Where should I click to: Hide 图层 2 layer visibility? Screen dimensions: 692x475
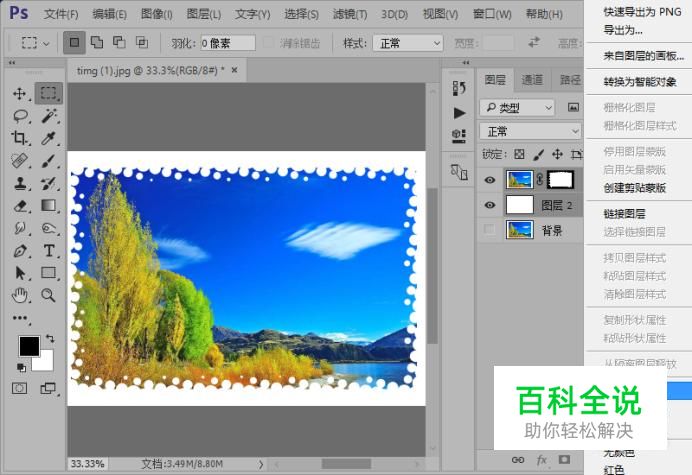click(489, 205)
